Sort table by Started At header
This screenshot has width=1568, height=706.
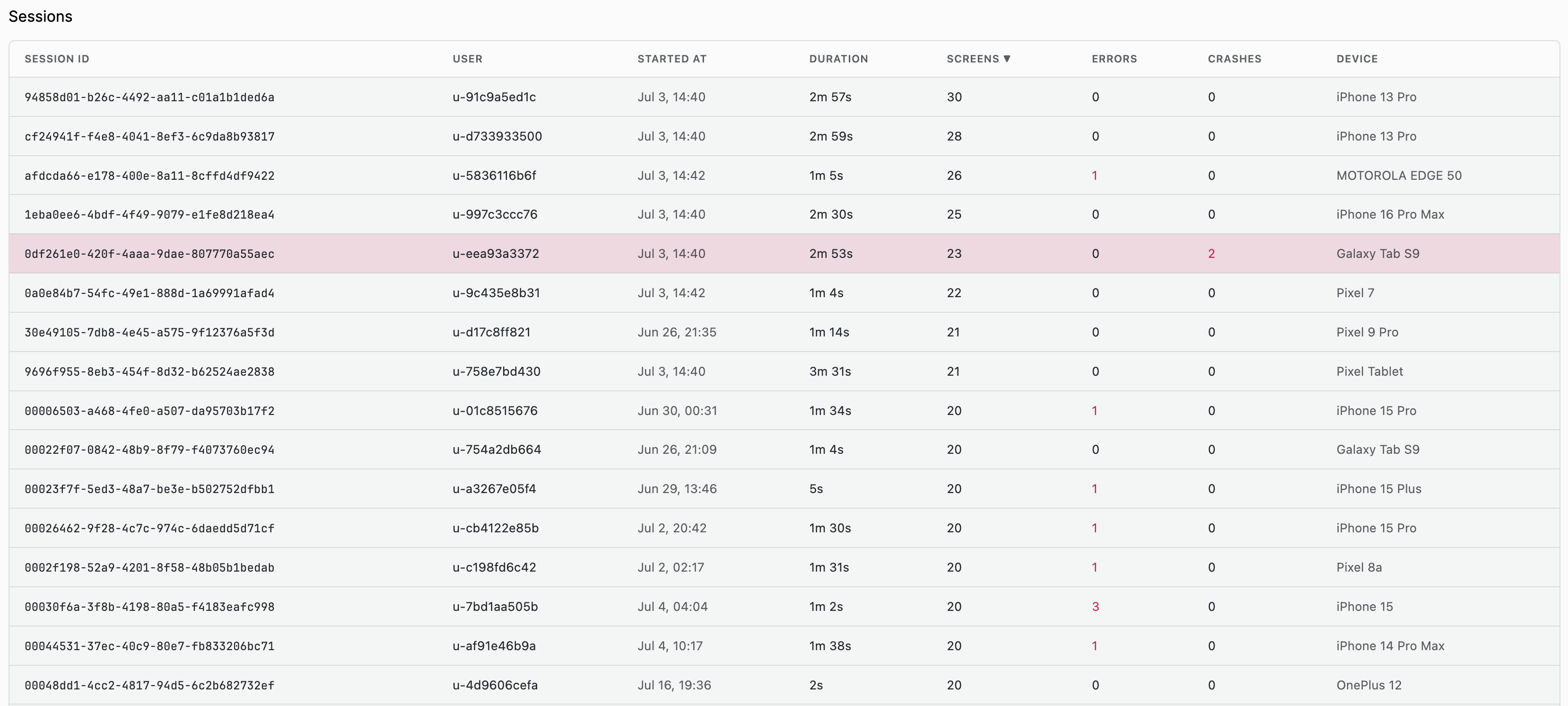click(x=671, y=59)
